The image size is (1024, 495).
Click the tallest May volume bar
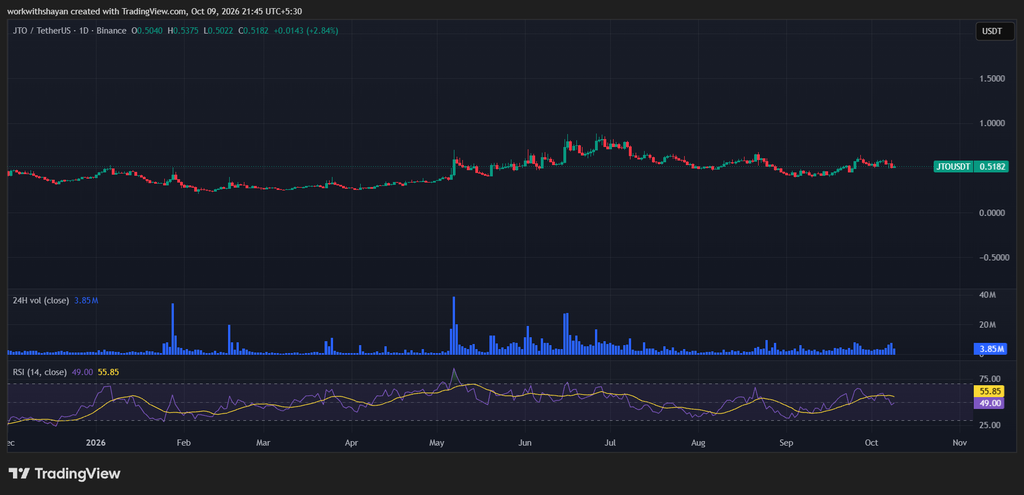[x=453, y=325]
